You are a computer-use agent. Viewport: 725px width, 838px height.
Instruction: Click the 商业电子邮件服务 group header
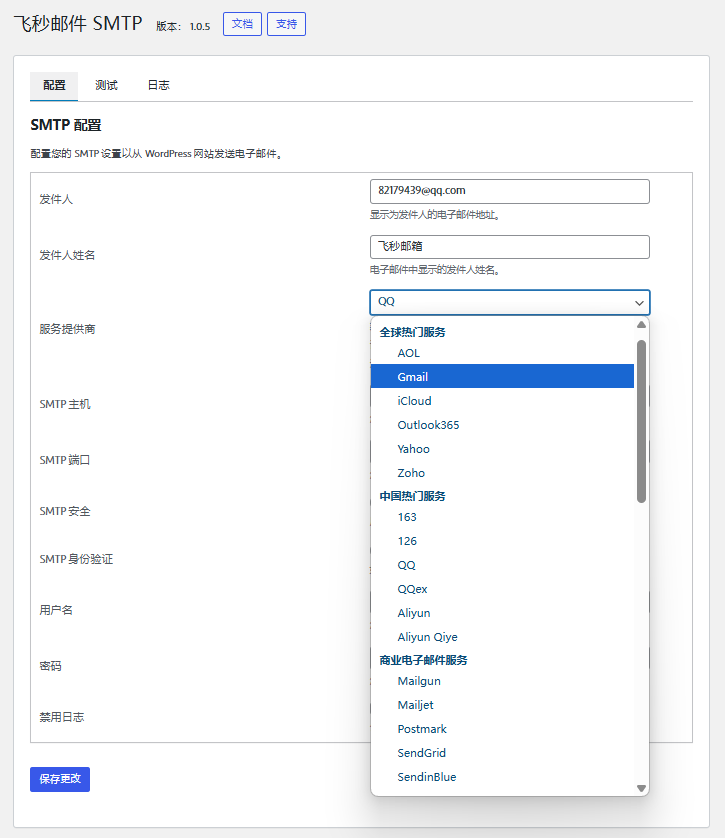pyautogui.click(x=423, y=661)
